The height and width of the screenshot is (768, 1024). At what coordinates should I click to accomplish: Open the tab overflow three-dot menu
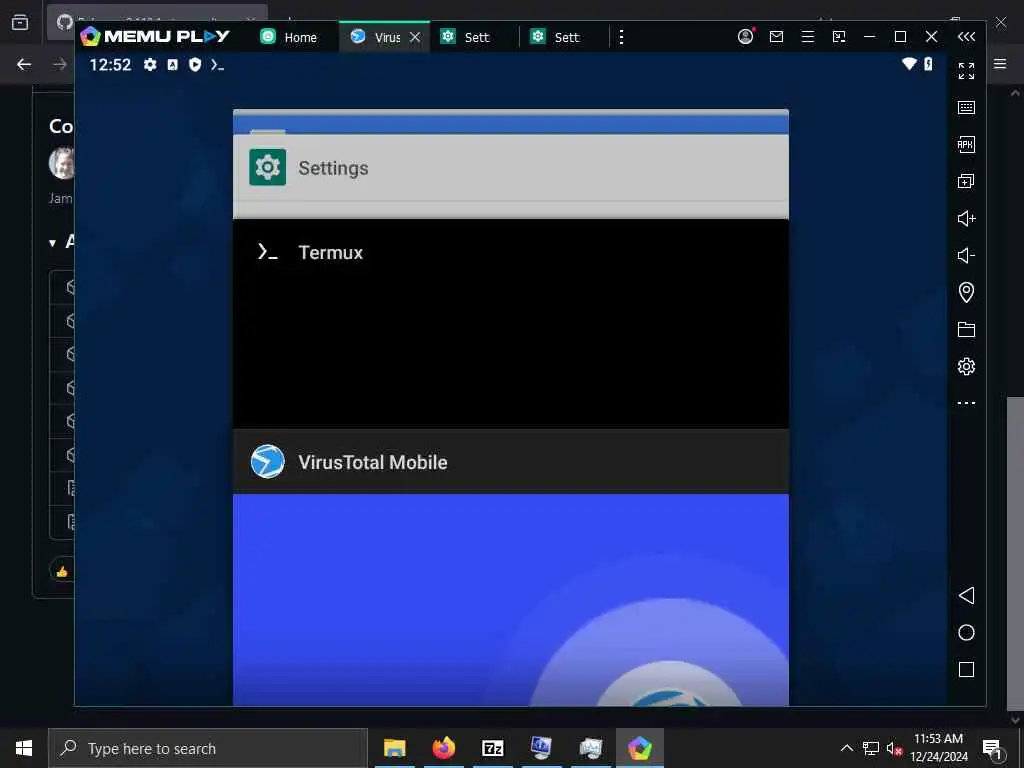point(621,37)
